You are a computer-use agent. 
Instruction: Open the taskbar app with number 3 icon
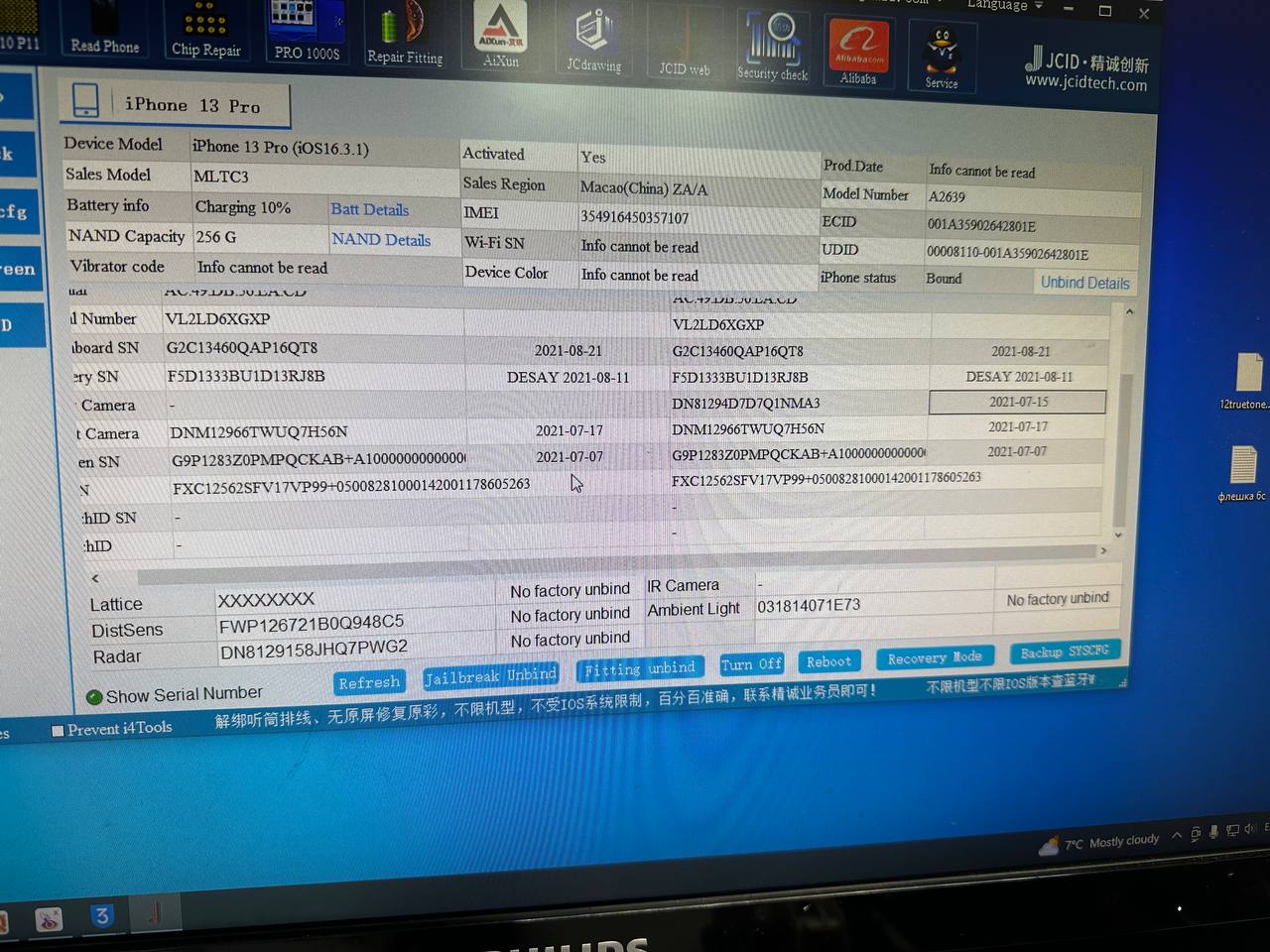(x=101, y=916)
